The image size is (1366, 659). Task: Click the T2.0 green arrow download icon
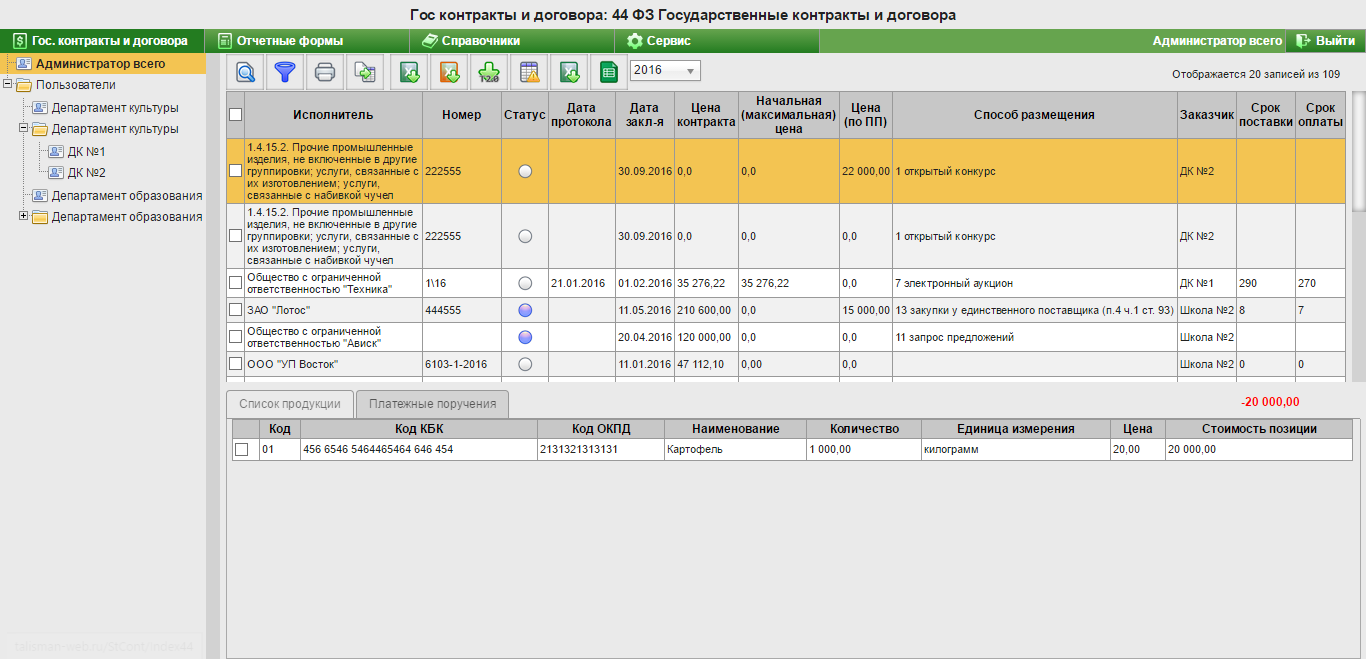coord(489,71)
